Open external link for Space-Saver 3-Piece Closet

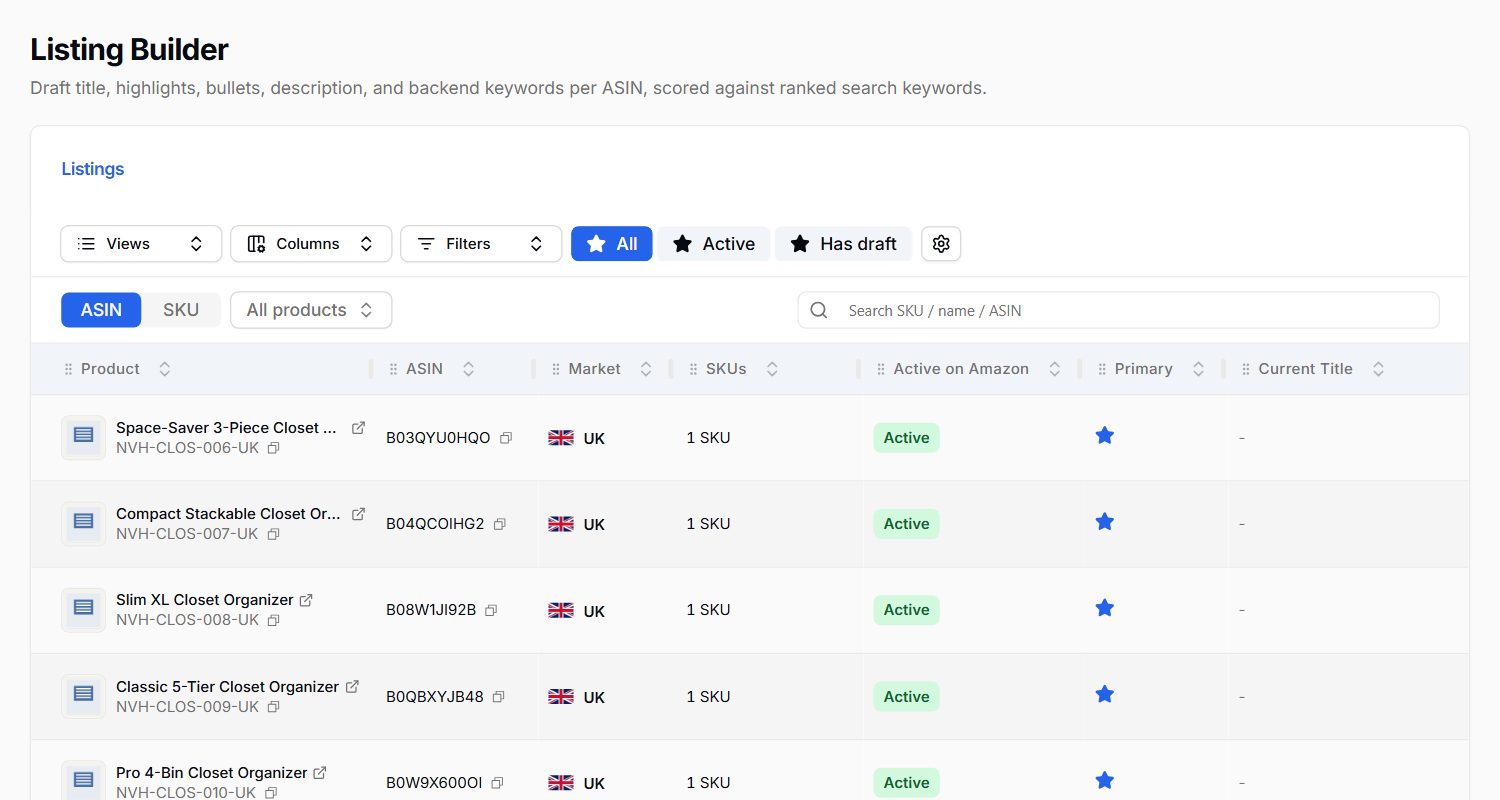pos(358,428)
